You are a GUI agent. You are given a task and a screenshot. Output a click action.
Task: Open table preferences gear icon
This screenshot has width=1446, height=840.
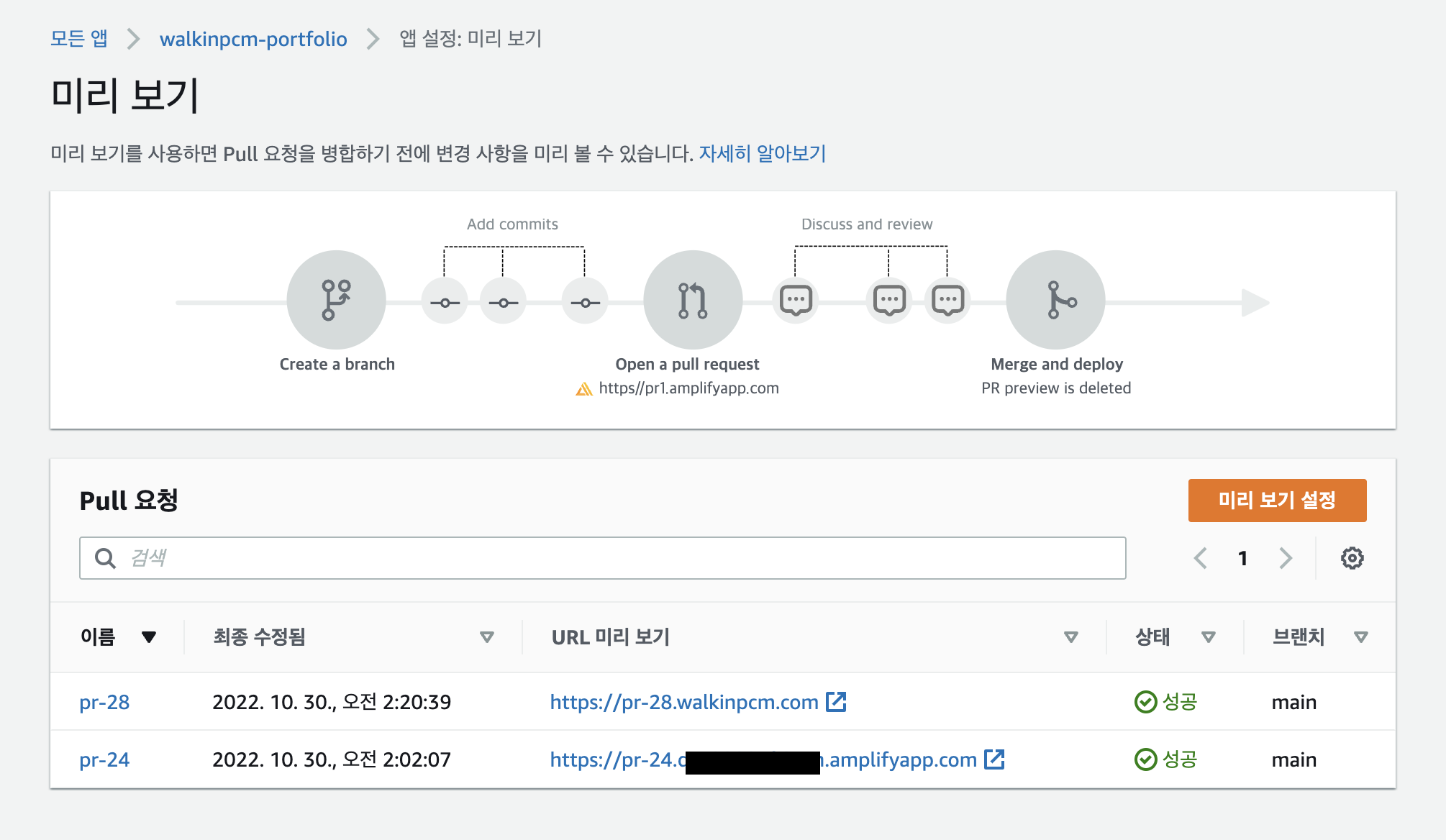point(1352,558)
